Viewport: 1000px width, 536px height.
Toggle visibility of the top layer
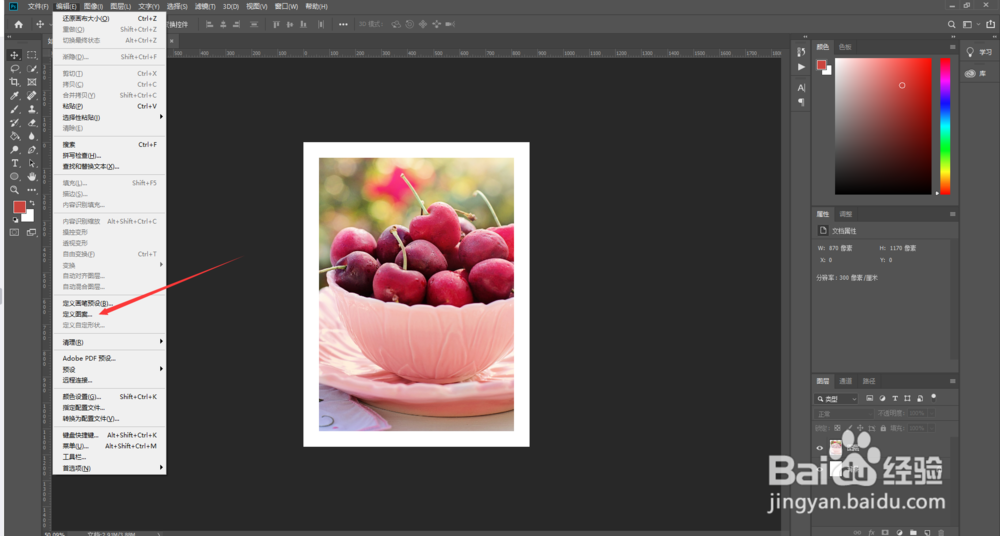click(x=820, y=448)
